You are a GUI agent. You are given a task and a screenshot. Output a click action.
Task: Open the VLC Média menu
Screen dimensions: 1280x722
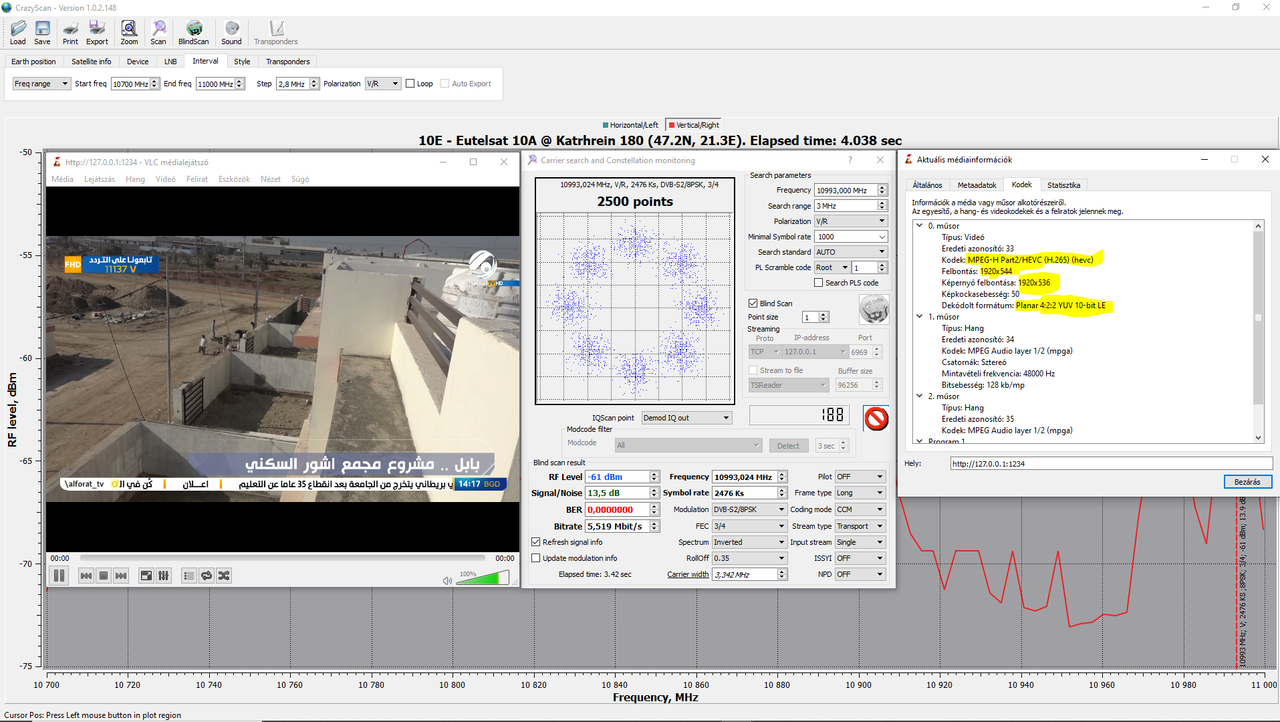tap(62, 179)
